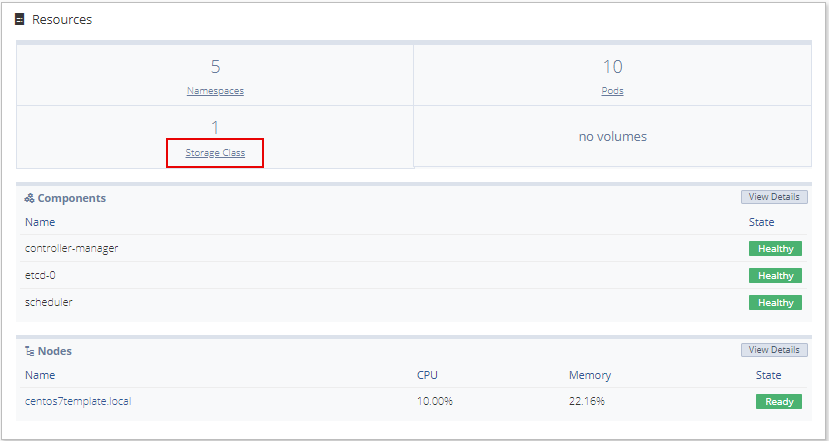
Task: Click the centos7template.local node name
Action: coord(78,401)
